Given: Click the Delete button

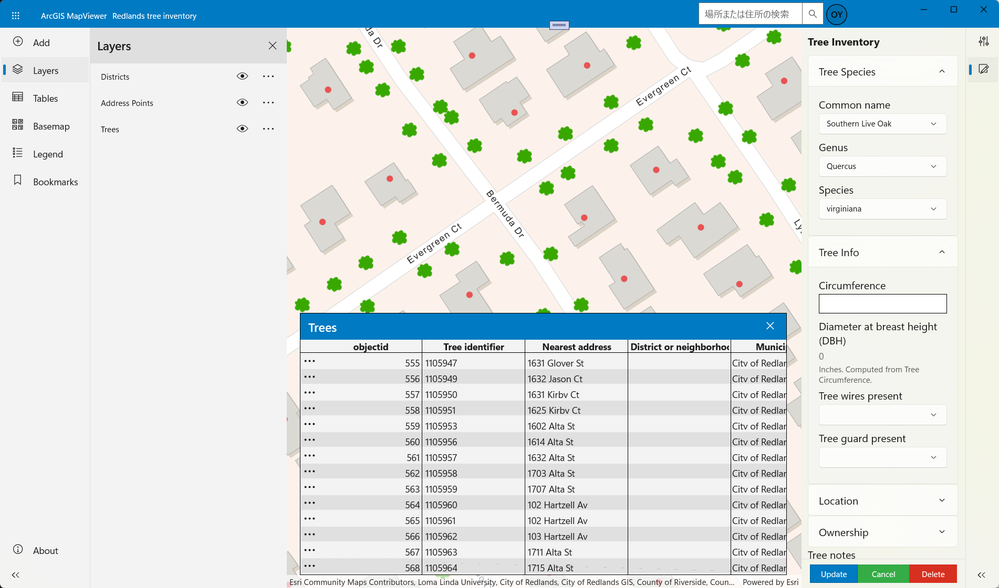Looking at the screenshot, I should point(933,574).
